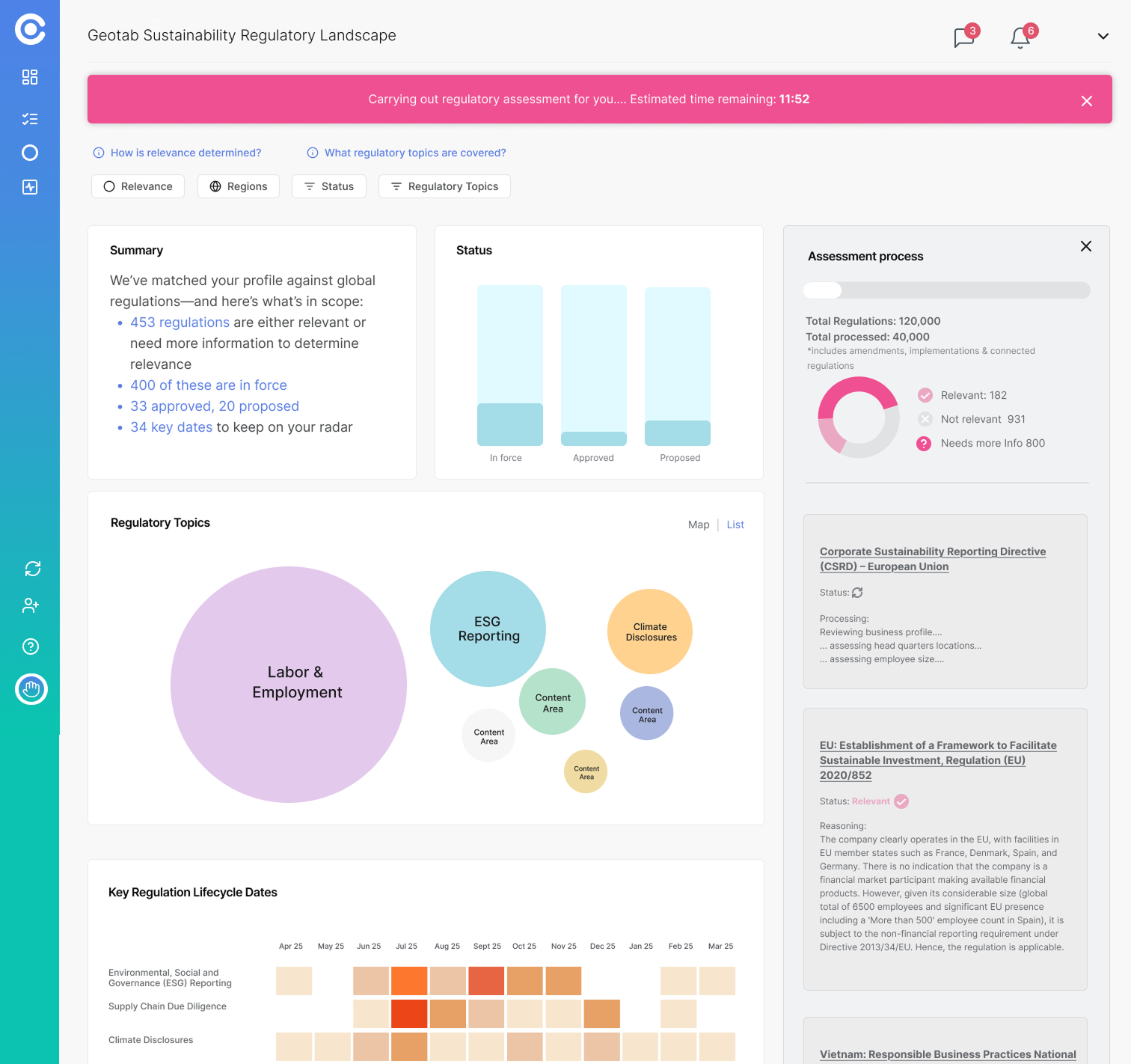Click the assessment progress bar
This screenshot has height=1064, width=1131.
[x=947, y=290]
